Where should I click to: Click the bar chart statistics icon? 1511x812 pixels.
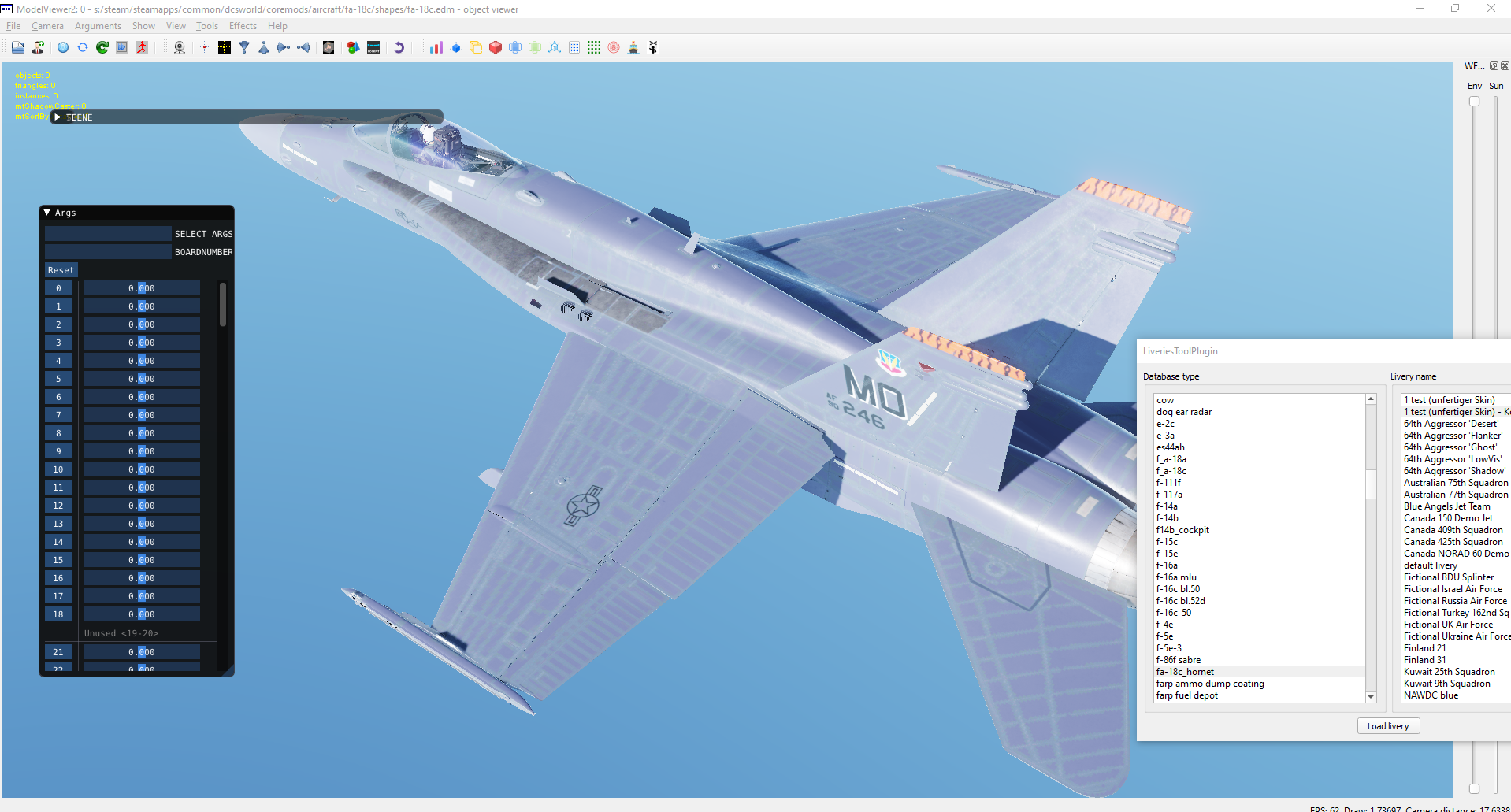pyautogui.click(x=436, y=47)
